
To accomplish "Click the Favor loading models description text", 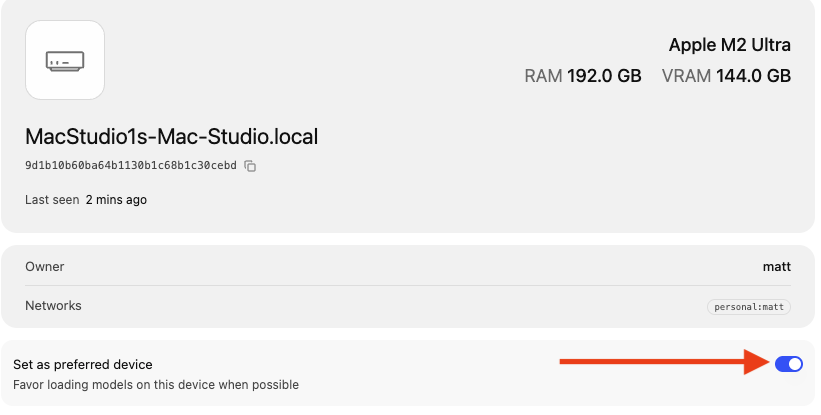I will (156, 384).
